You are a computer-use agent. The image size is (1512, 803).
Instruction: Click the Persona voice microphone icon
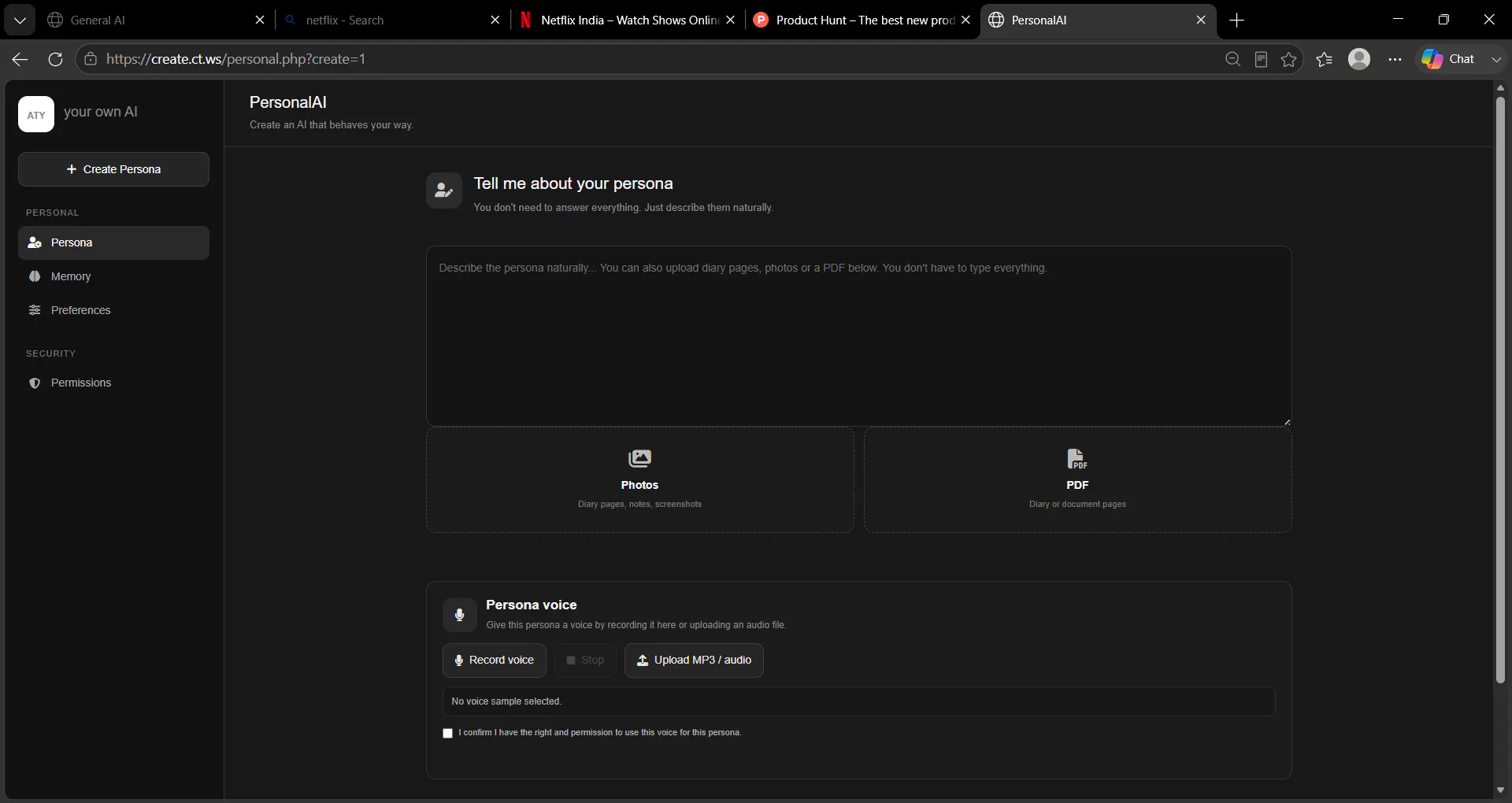point(460,615)
